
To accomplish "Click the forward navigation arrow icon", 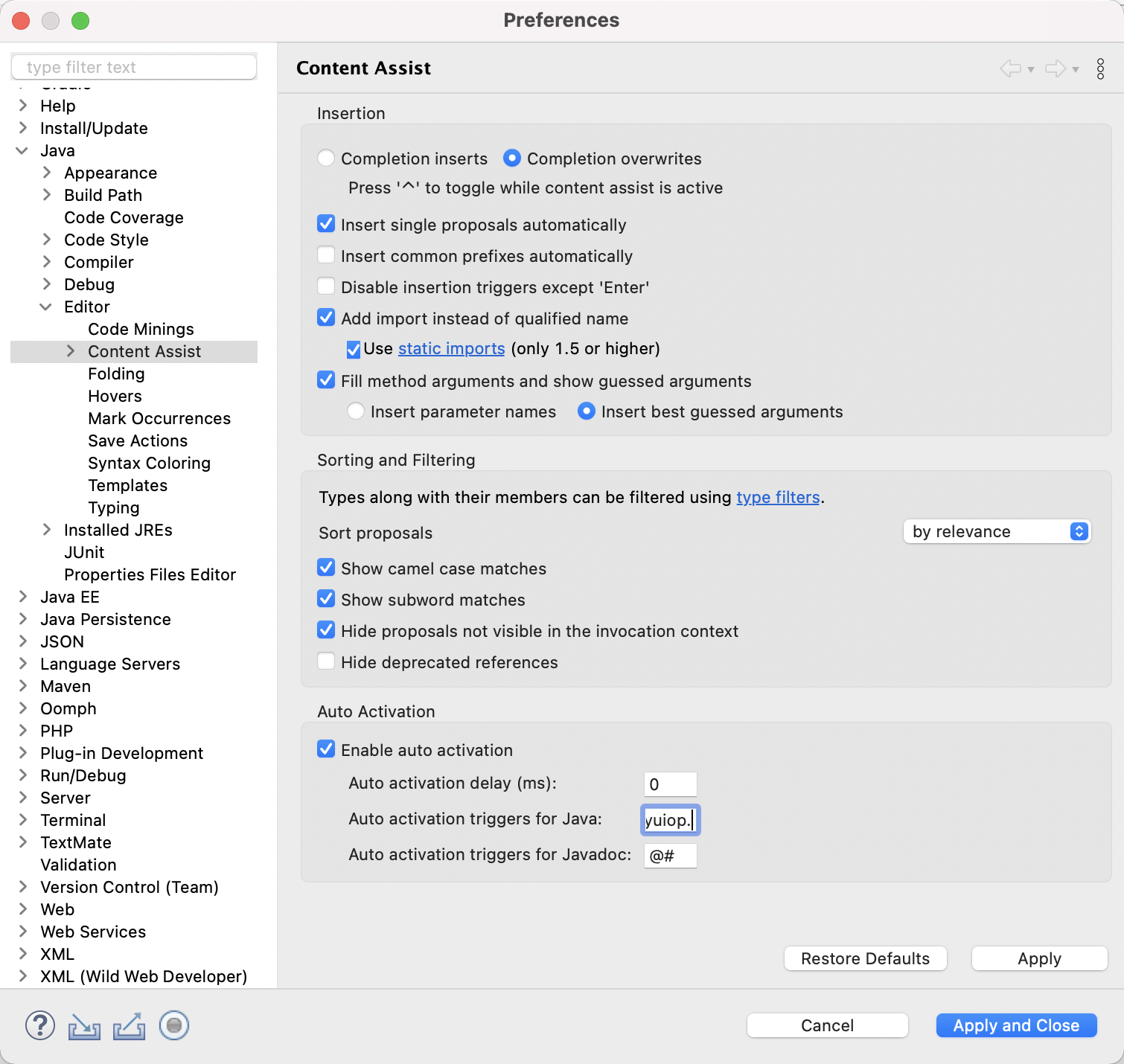I will point(1055,68).
